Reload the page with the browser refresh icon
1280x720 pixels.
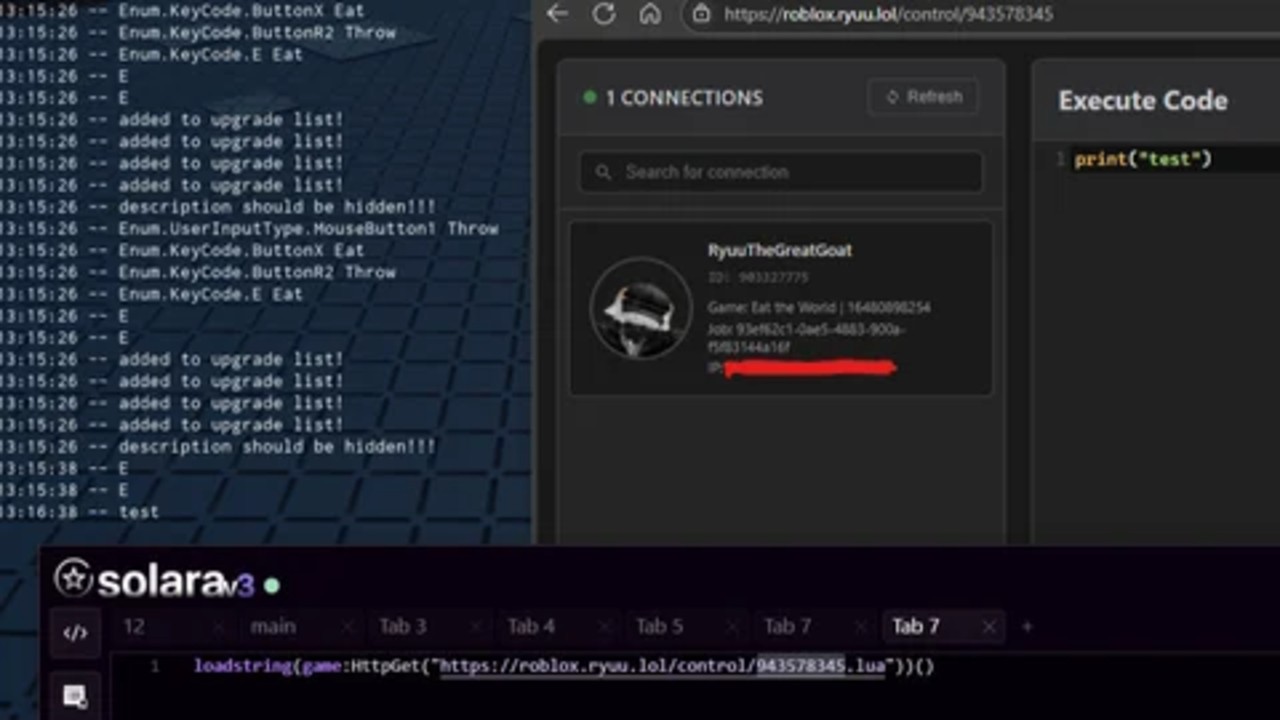604,14
